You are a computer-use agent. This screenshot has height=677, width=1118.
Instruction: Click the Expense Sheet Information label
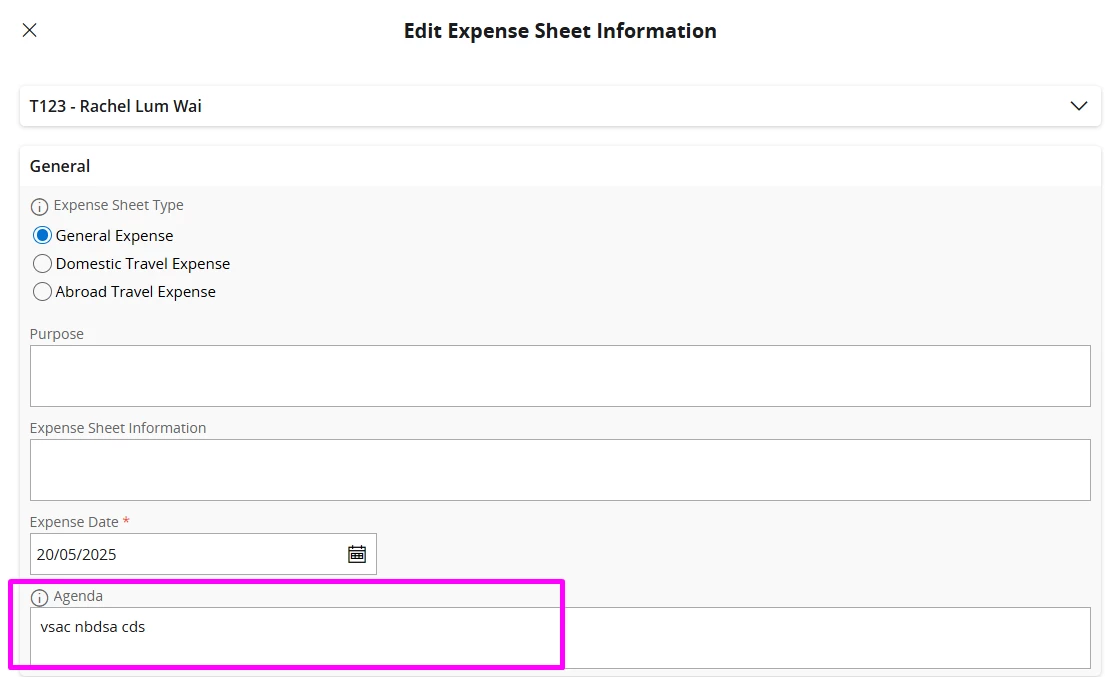(x=118, y=428)
